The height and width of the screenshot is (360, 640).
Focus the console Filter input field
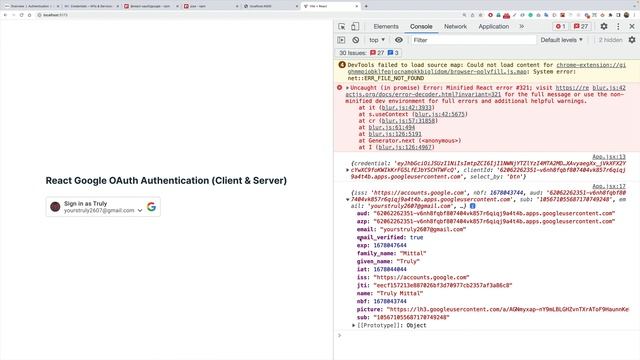tap(473, 40)
